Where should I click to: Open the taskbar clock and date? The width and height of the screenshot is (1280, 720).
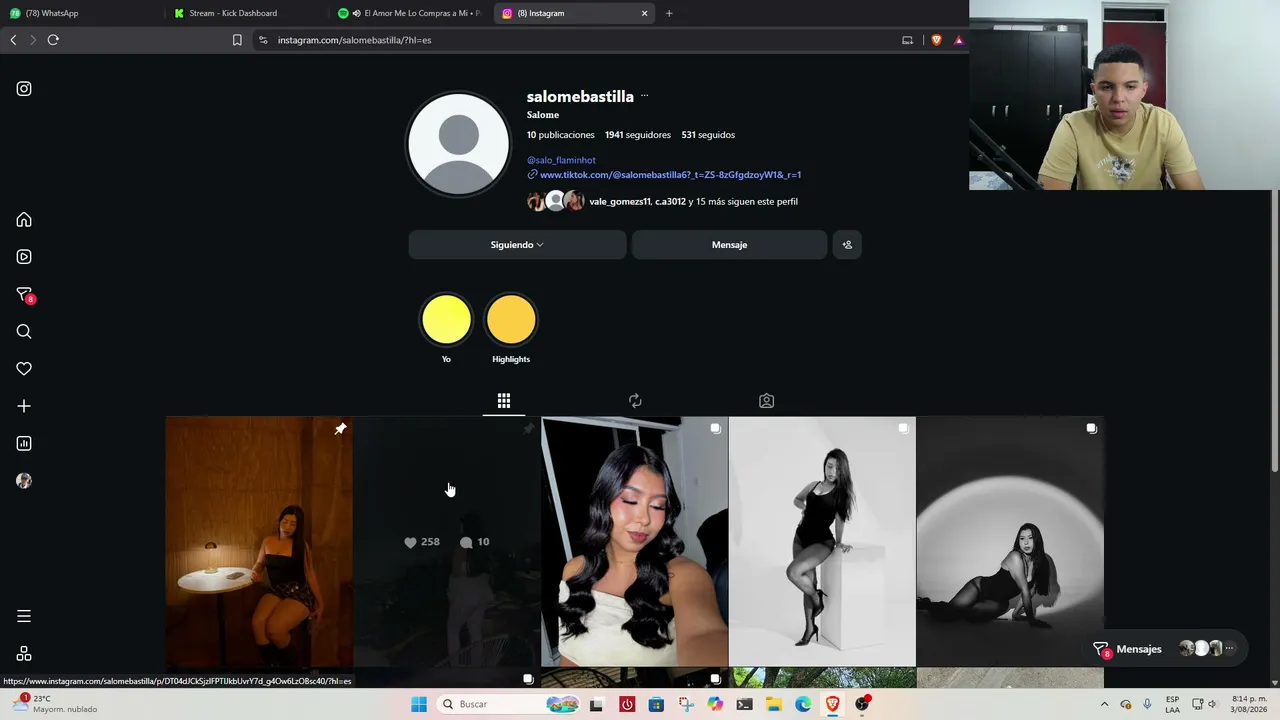point(1249,704)
